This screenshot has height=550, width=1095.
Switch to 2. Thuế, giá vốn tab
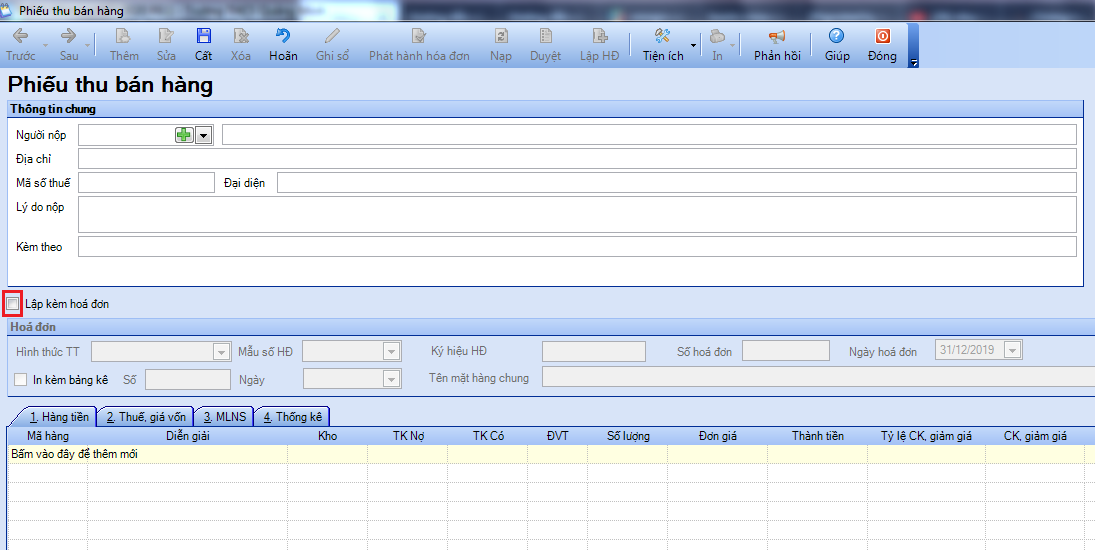[x=147, y=417]
